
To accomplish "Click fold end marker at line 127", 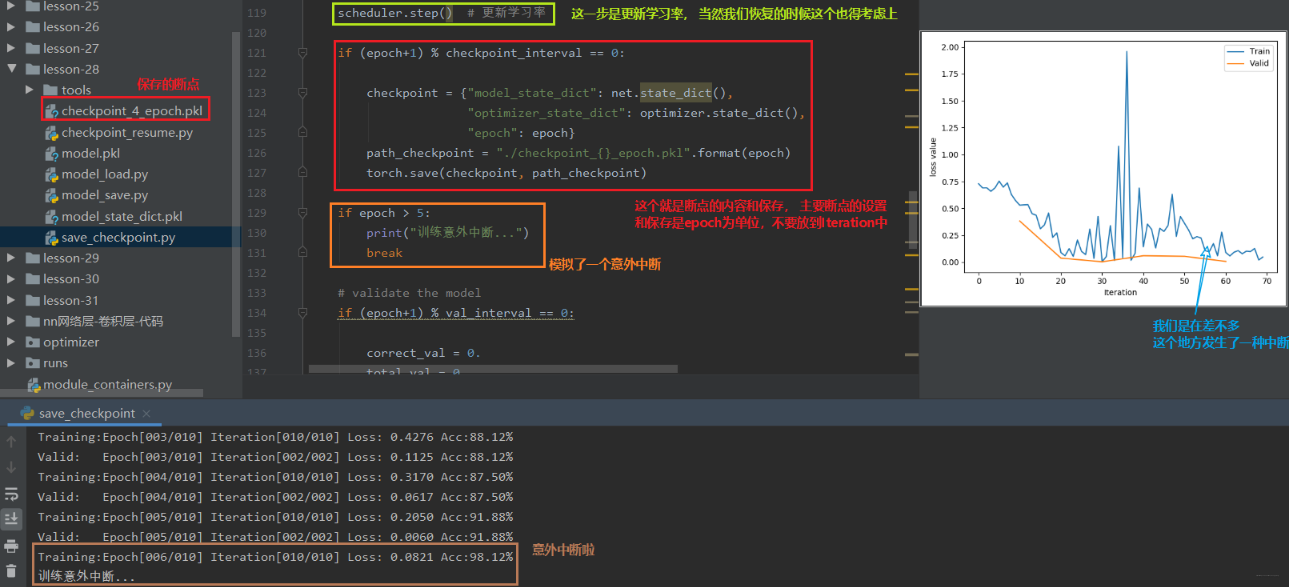I will pos(302,173).
